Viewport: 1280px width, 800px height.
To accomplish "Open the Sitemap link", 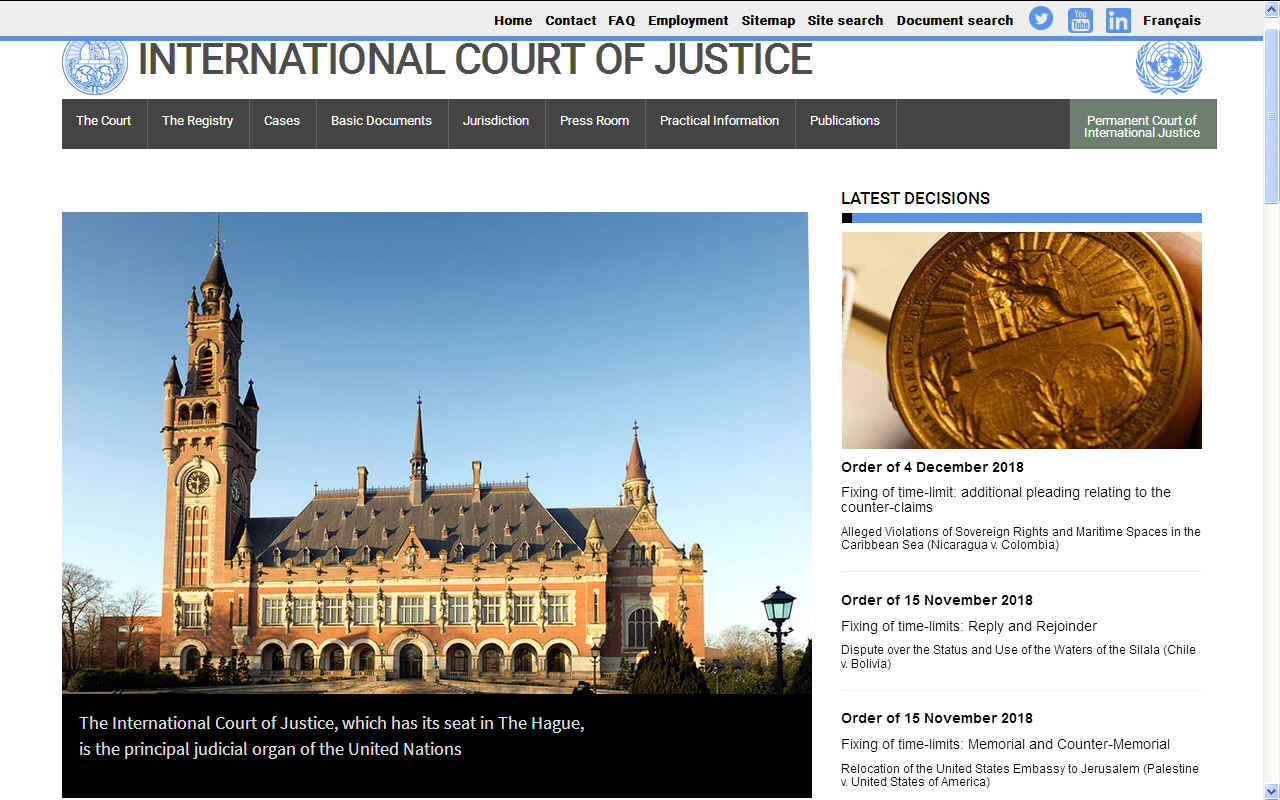I will pyautogui.click(x=768, y=20).
